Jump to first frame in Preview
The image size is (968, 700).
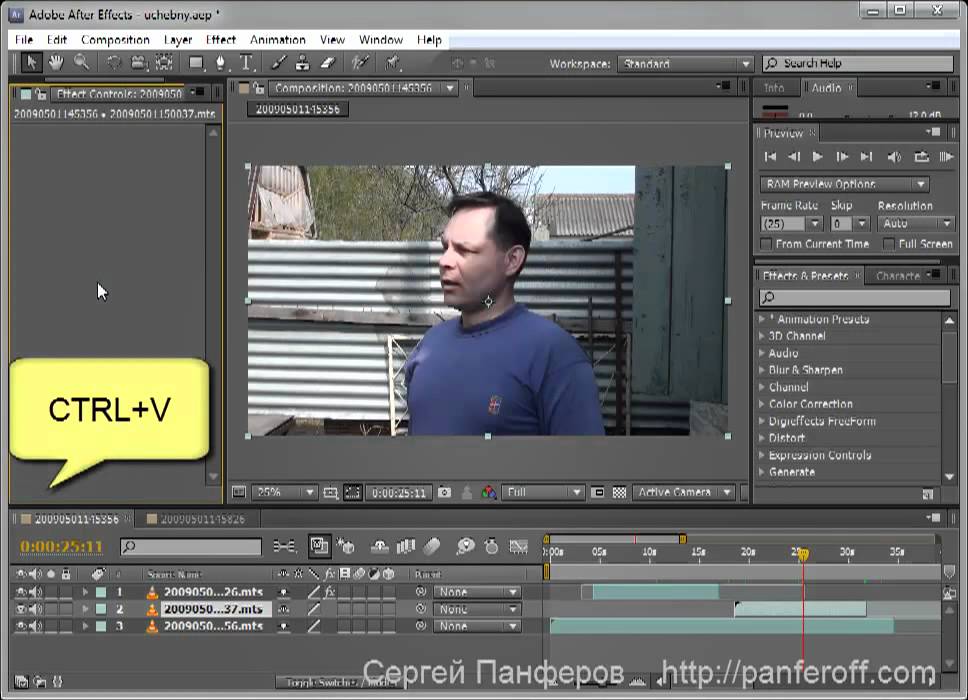pos(770,157)
